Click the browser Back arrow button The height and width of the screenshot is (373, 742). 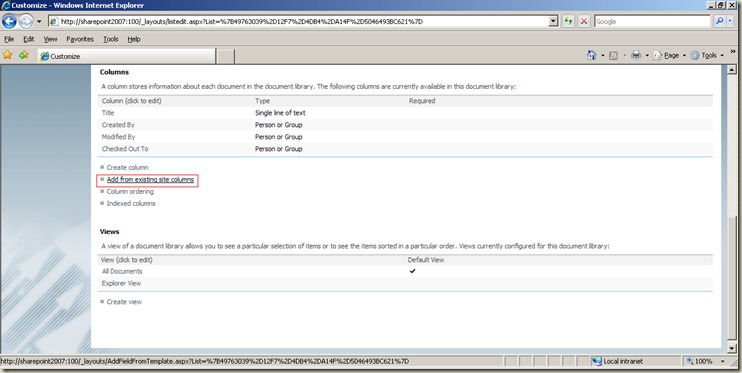click(x=9, y=21)
